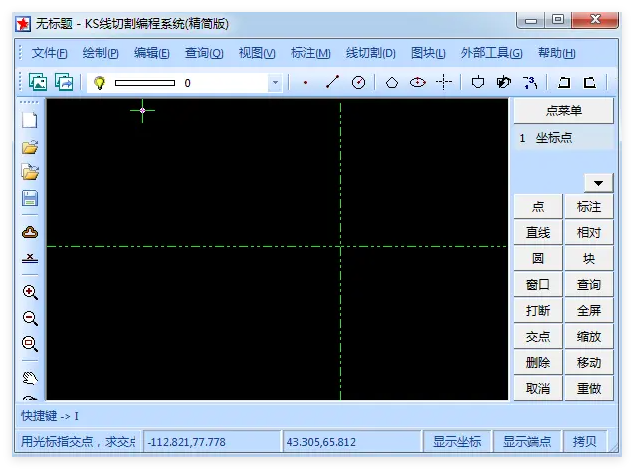Click the Pan hand tool icon
The height and width of the screenshot is (469, 634).
pyautogui.click(x=30, y=378)
